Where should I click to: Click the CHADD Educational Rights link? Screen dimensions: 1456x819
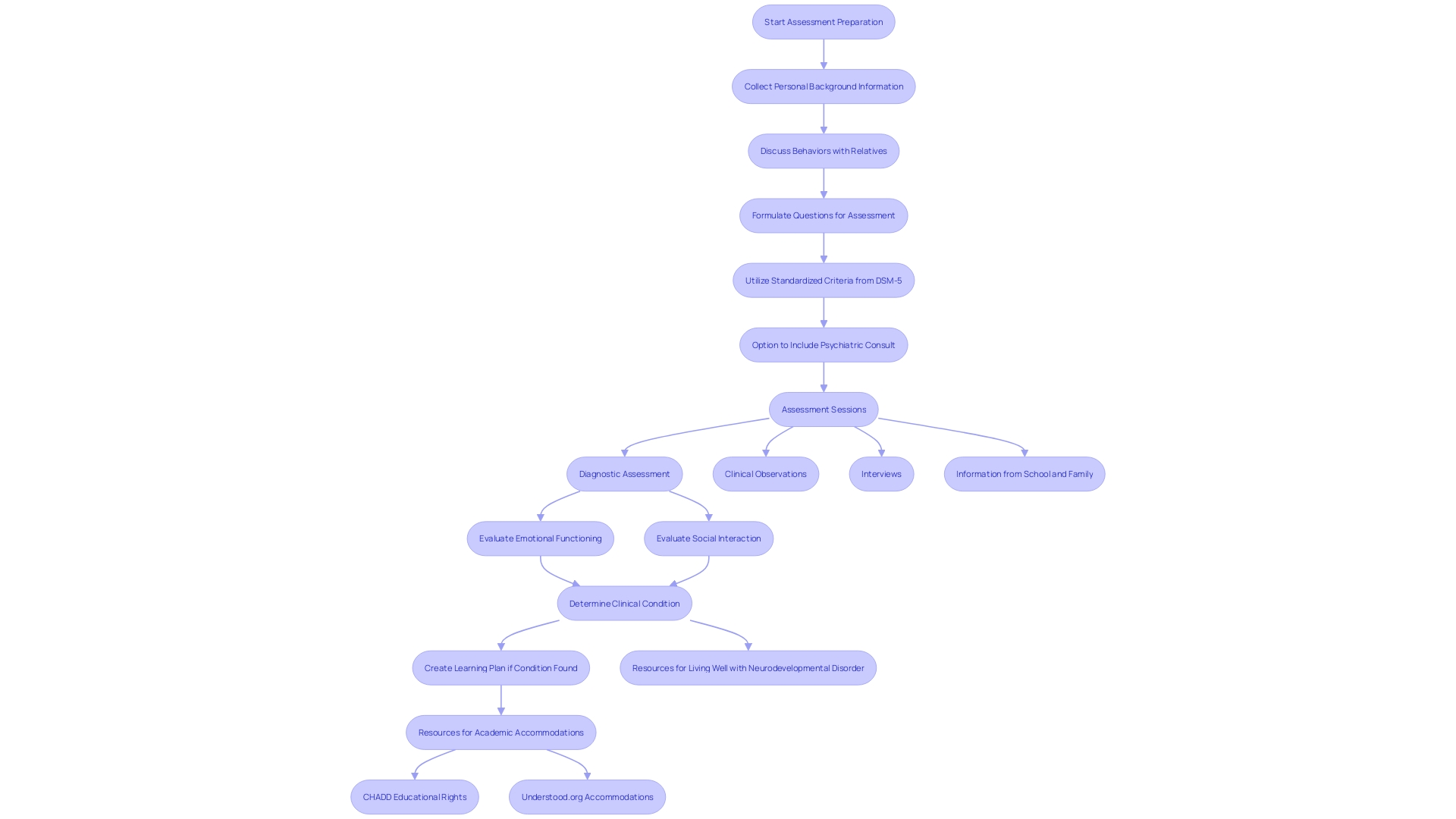414,797
